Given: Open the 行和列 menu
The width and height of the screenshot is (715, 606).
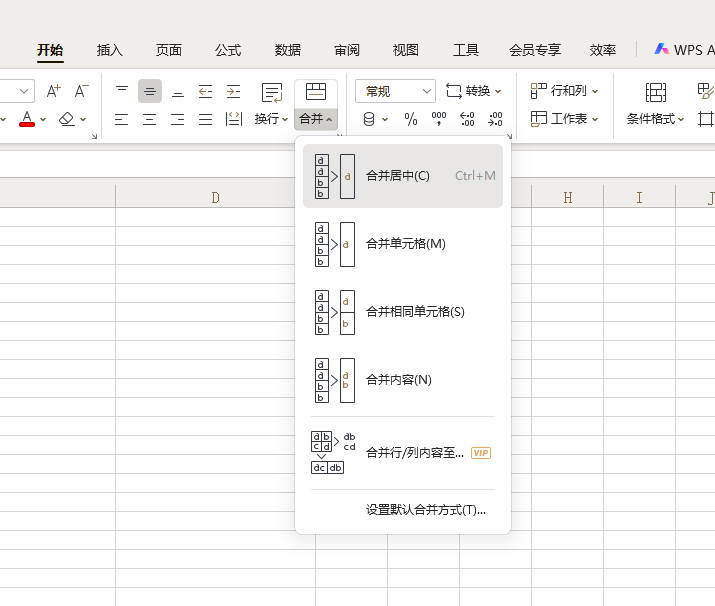Looking at the screenshot, I should coord(565,91).
